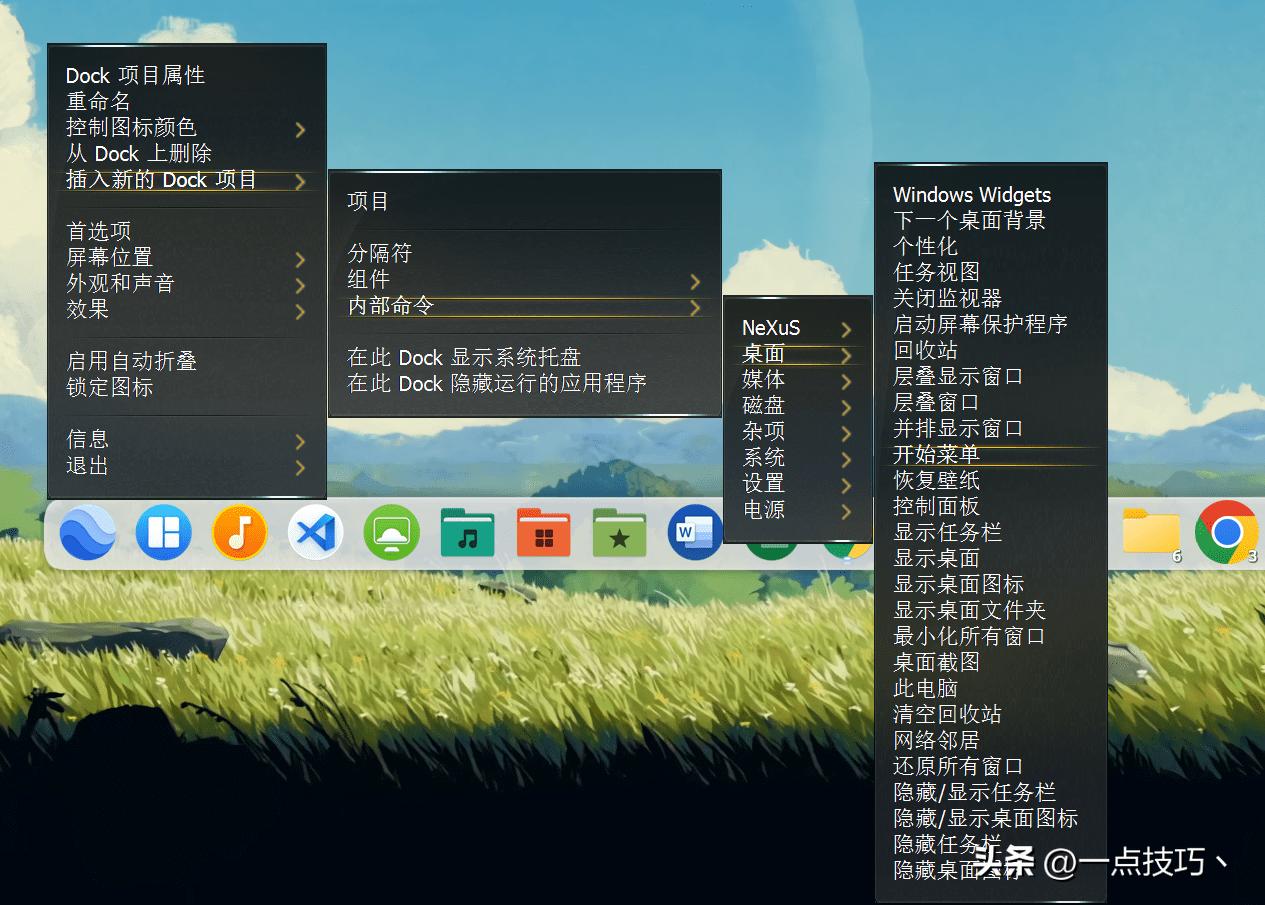1265x905 pixels.
Task: Open the green music folder on the dock
Action: (x=467, y=533)
